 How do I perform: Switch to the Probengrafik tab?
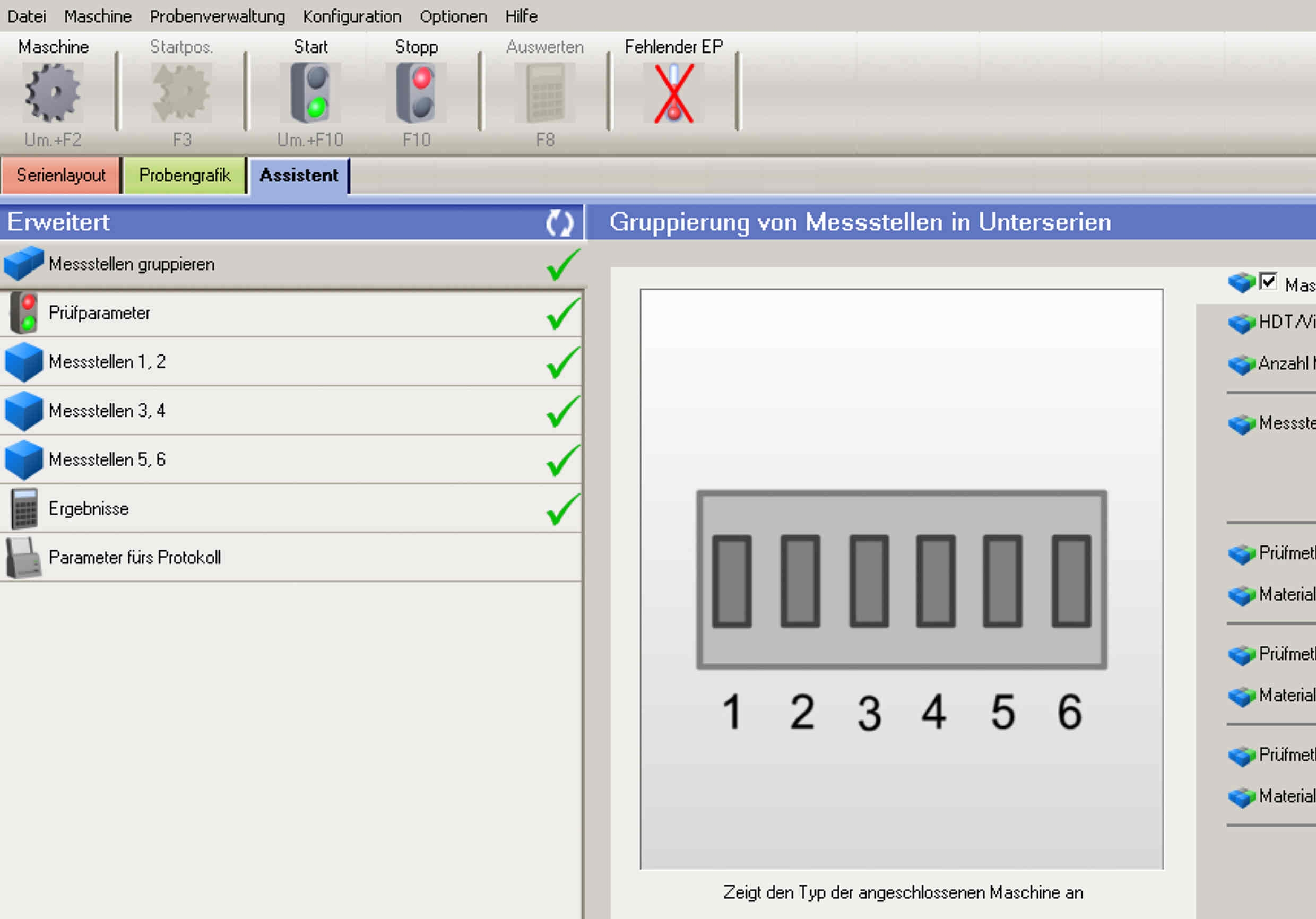click(185, 175)
